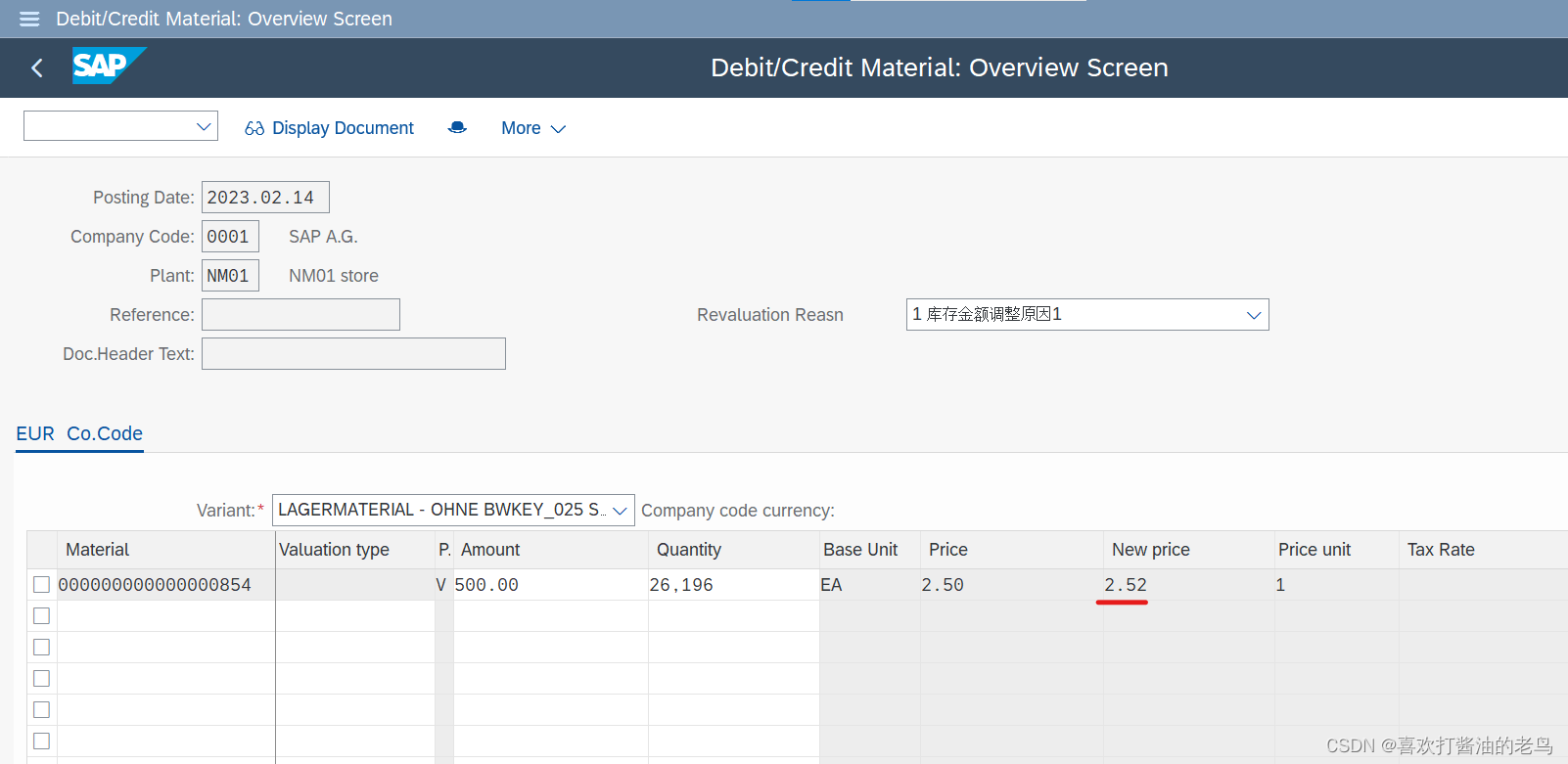Open the hamburger menu in title bar
The width and height of the screenshot is (1568, 764).
point(29,19)
